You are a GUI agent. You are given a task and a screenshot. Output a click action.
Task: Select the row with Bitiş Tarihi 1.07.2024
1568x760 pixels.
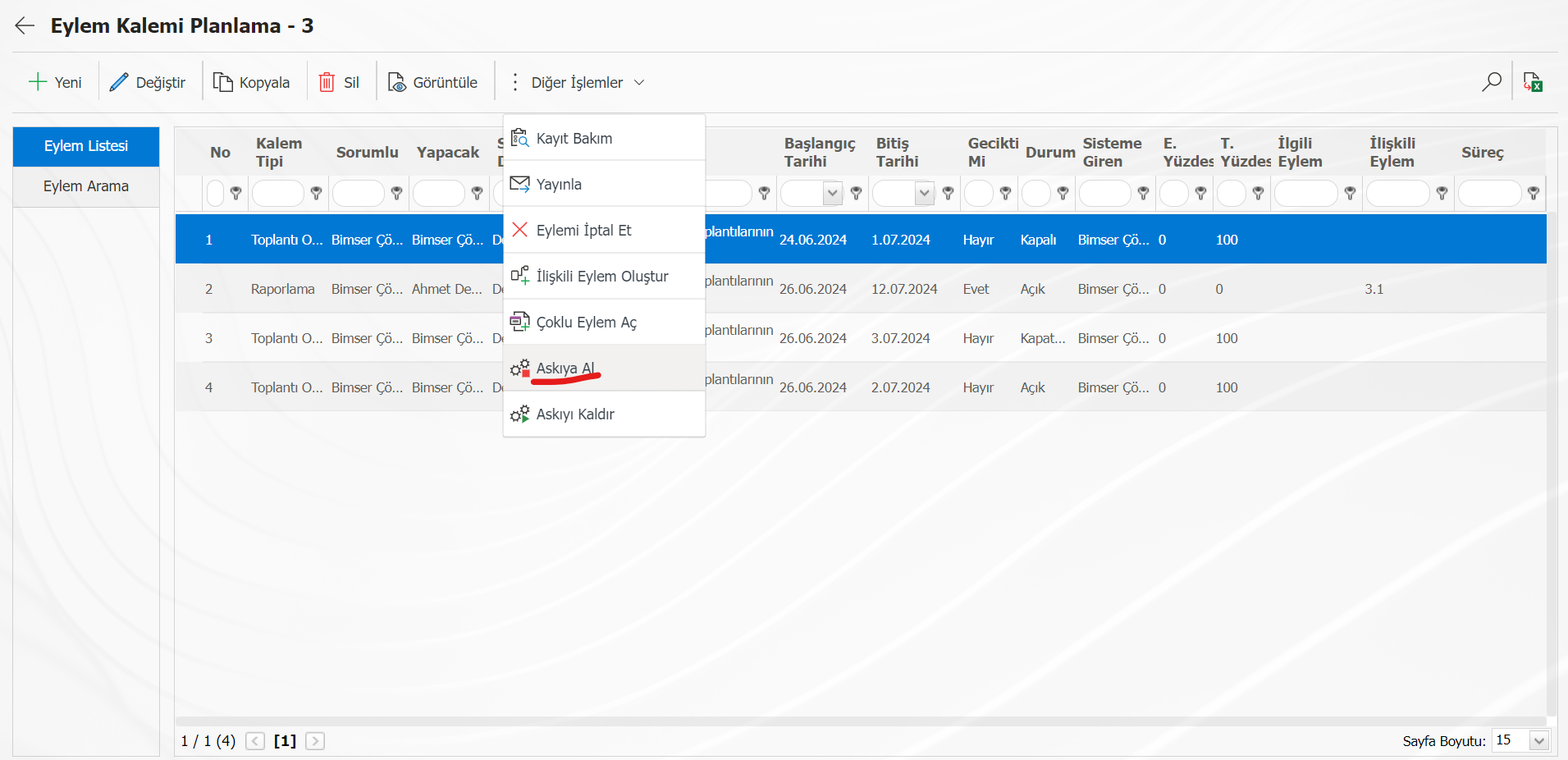pos(861,239)
